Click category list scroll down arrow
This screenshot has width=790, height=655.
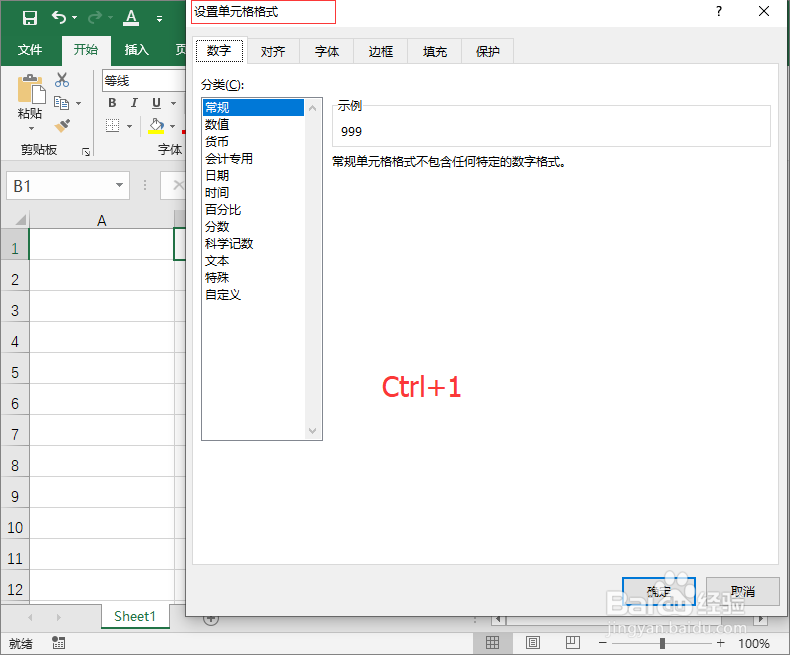[x=312, y=431]
